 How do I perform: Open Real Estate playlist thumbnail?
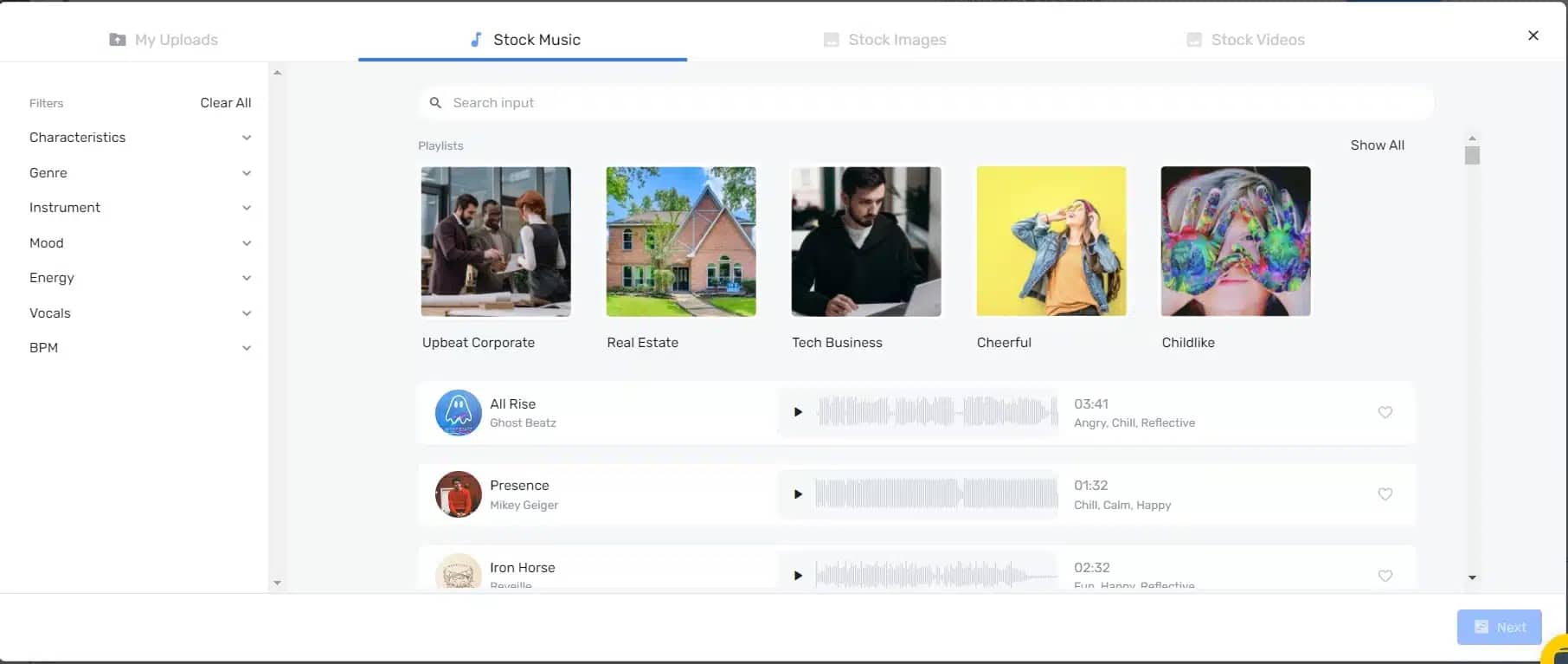681,242
